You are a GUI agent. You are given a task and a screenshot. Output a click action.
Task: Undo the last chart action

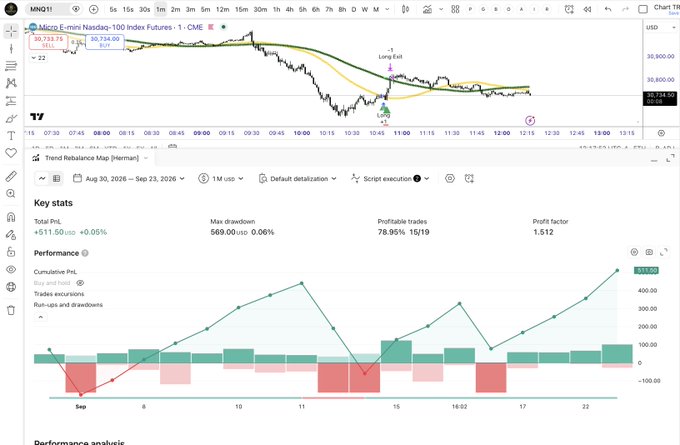click(x=608, y=9)
